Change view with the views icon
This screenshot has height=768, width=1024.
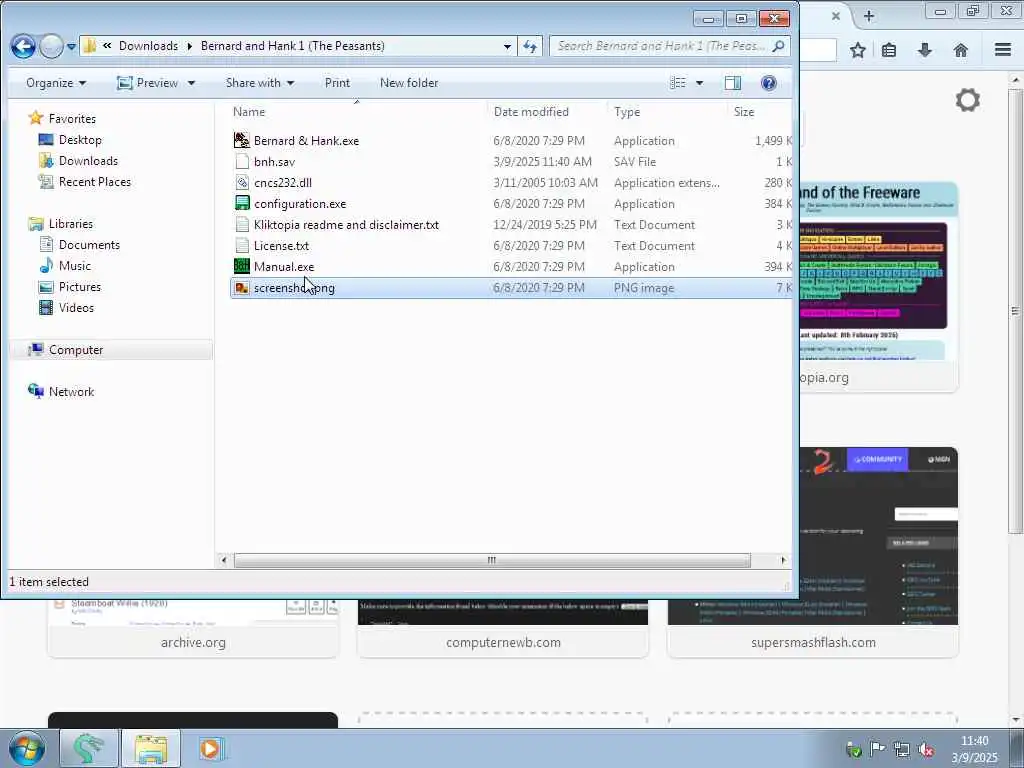tap(678, 83)
